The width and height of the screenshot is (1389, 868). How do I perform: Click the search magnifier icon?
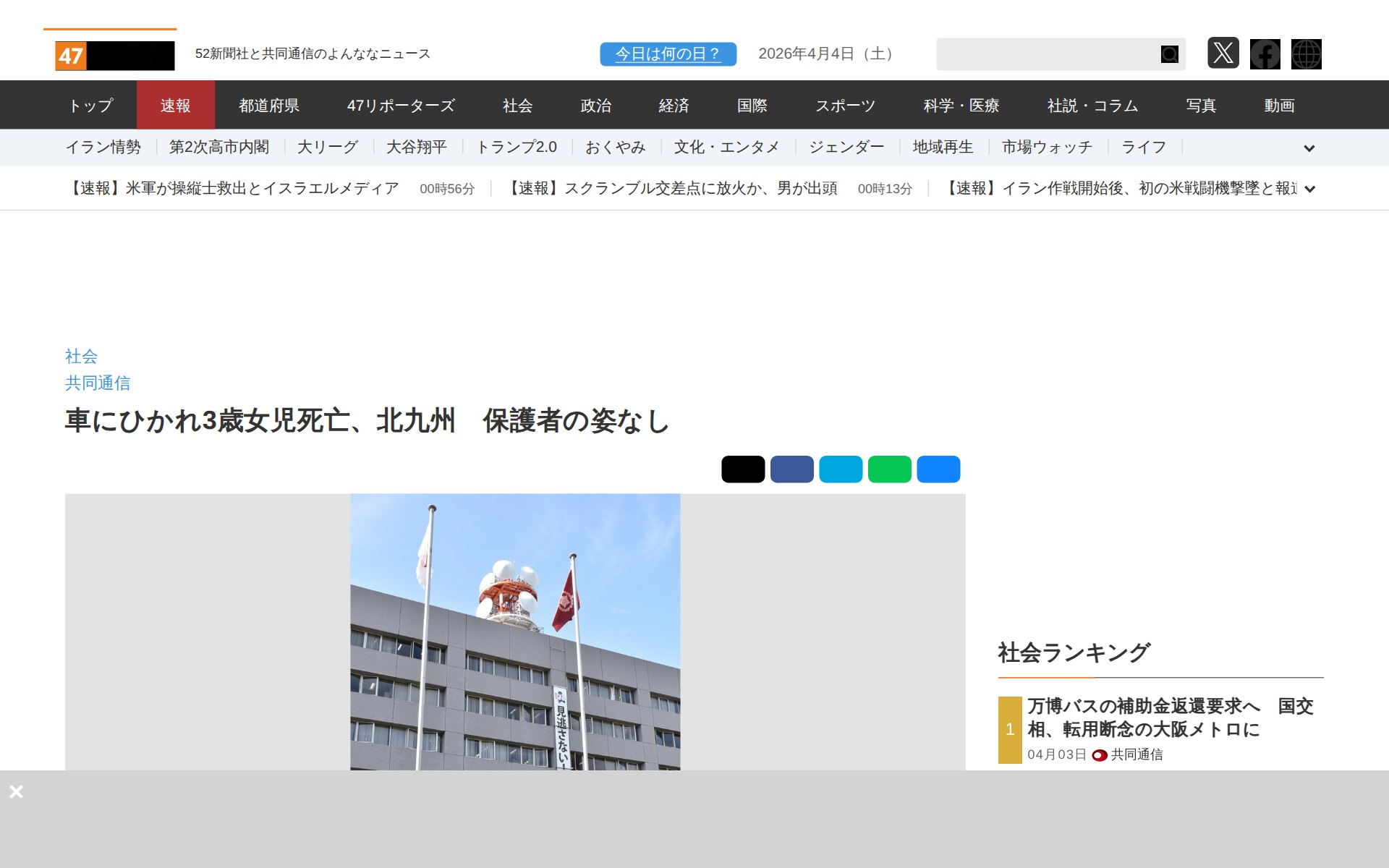point(1169,54)
